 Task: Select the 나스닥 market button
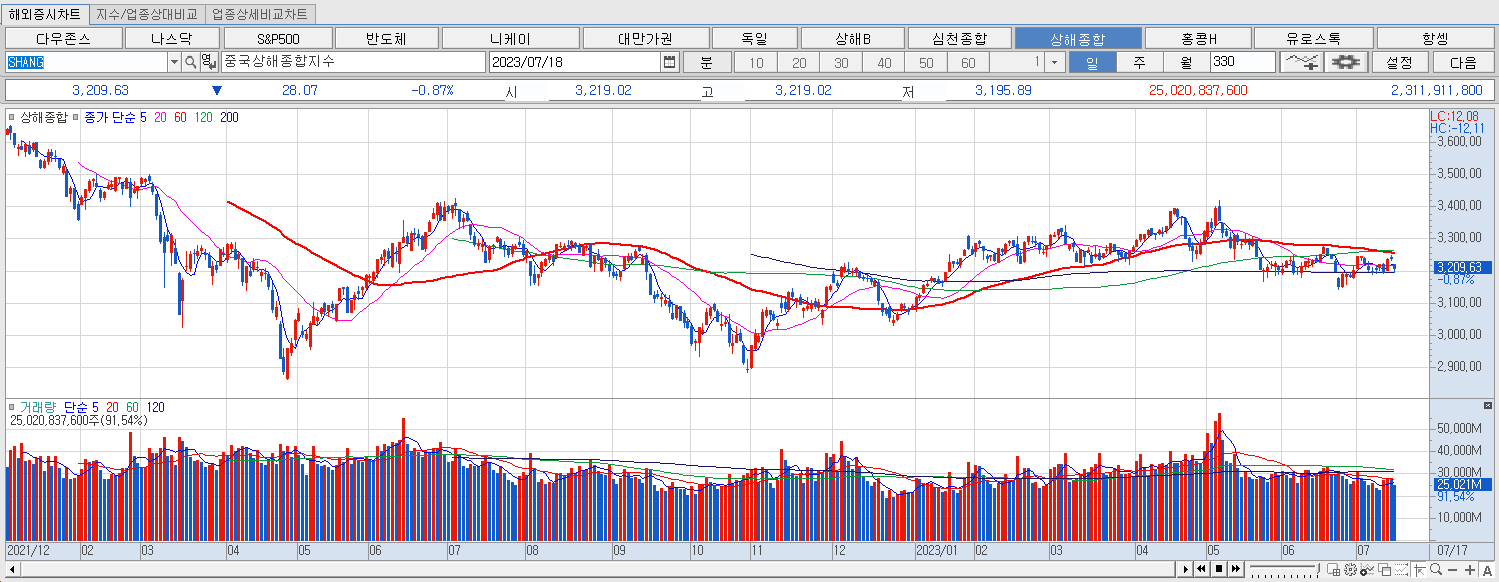click(x=173, y=36)
